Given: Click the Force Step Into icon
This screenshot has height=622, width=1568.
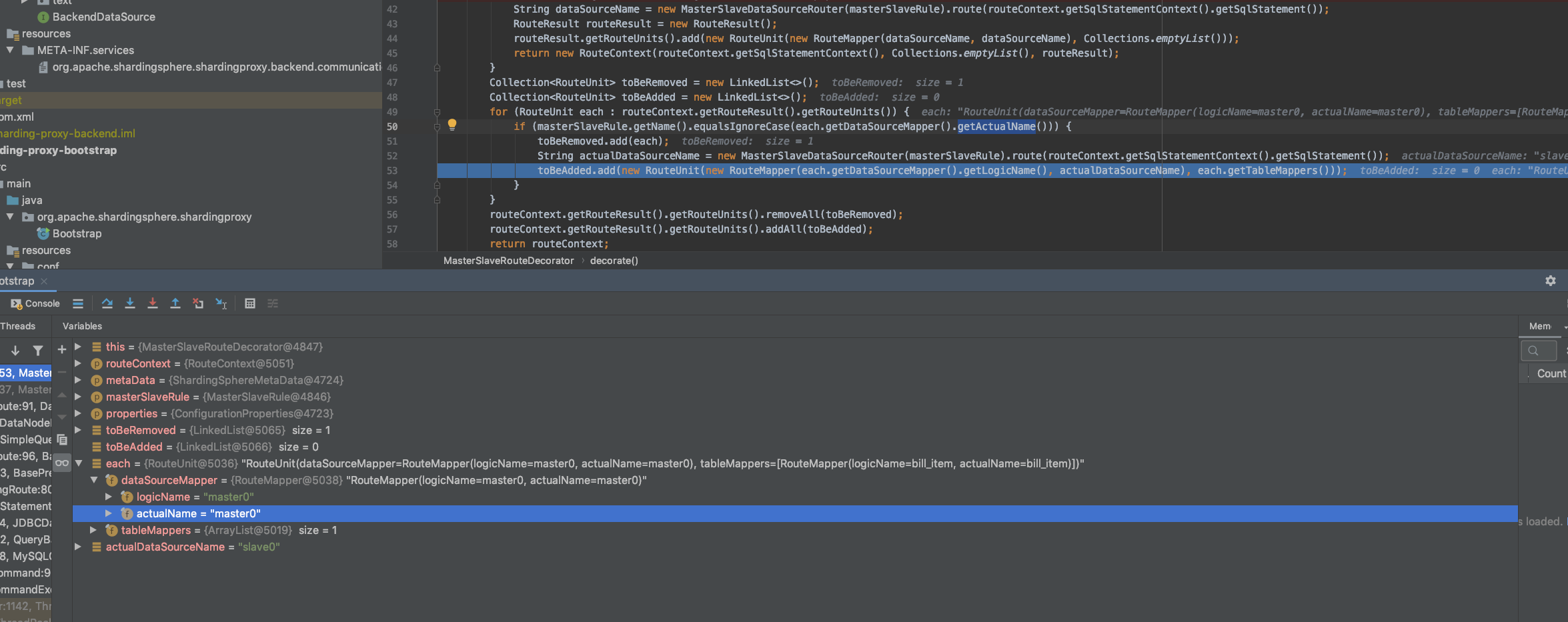Looking at the screenshot, I should pyautogui.click(x=153, y=303).
